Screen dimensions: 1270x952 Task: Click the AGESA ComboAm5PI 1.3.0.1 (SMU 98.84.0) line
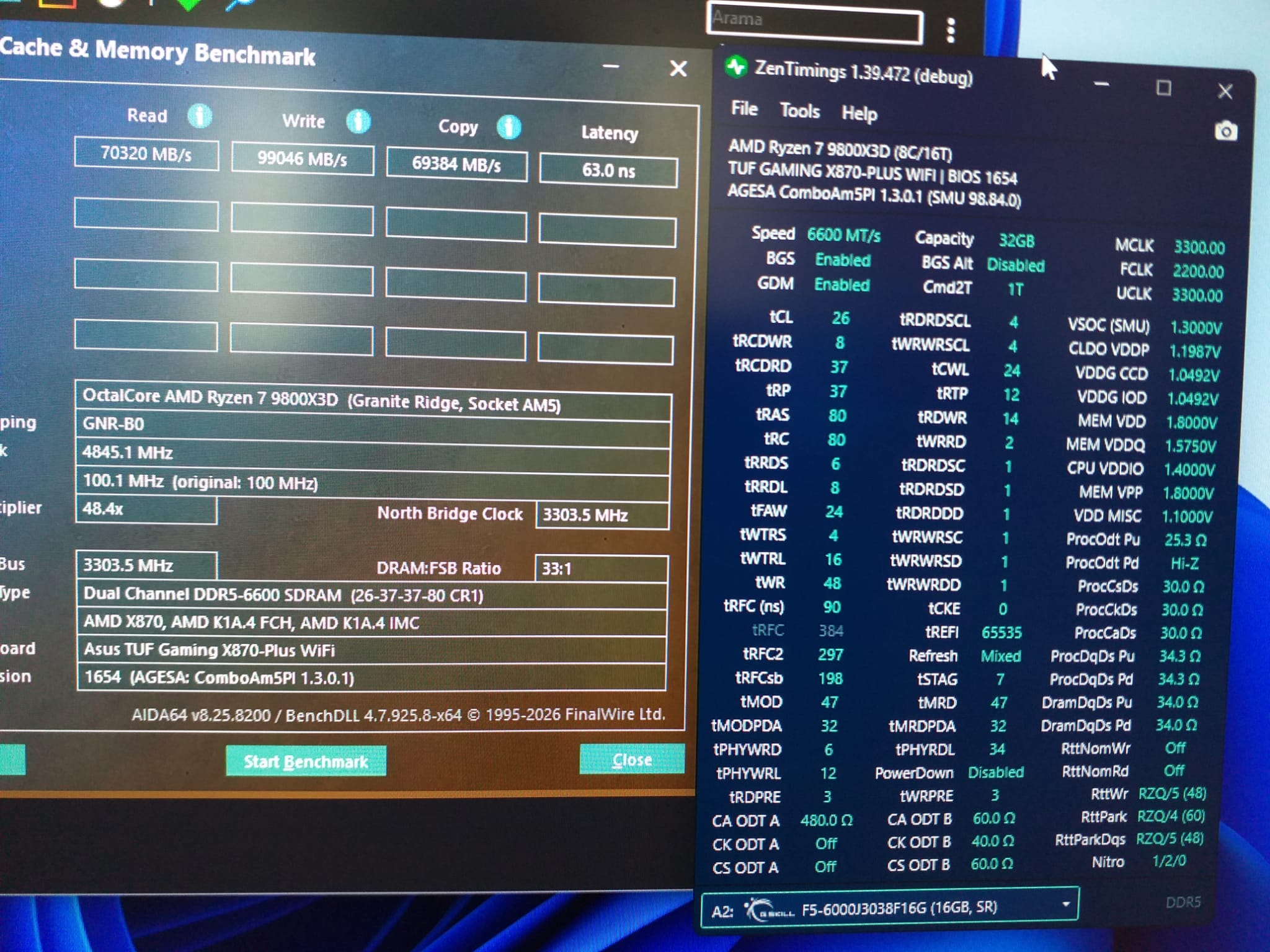874,195
